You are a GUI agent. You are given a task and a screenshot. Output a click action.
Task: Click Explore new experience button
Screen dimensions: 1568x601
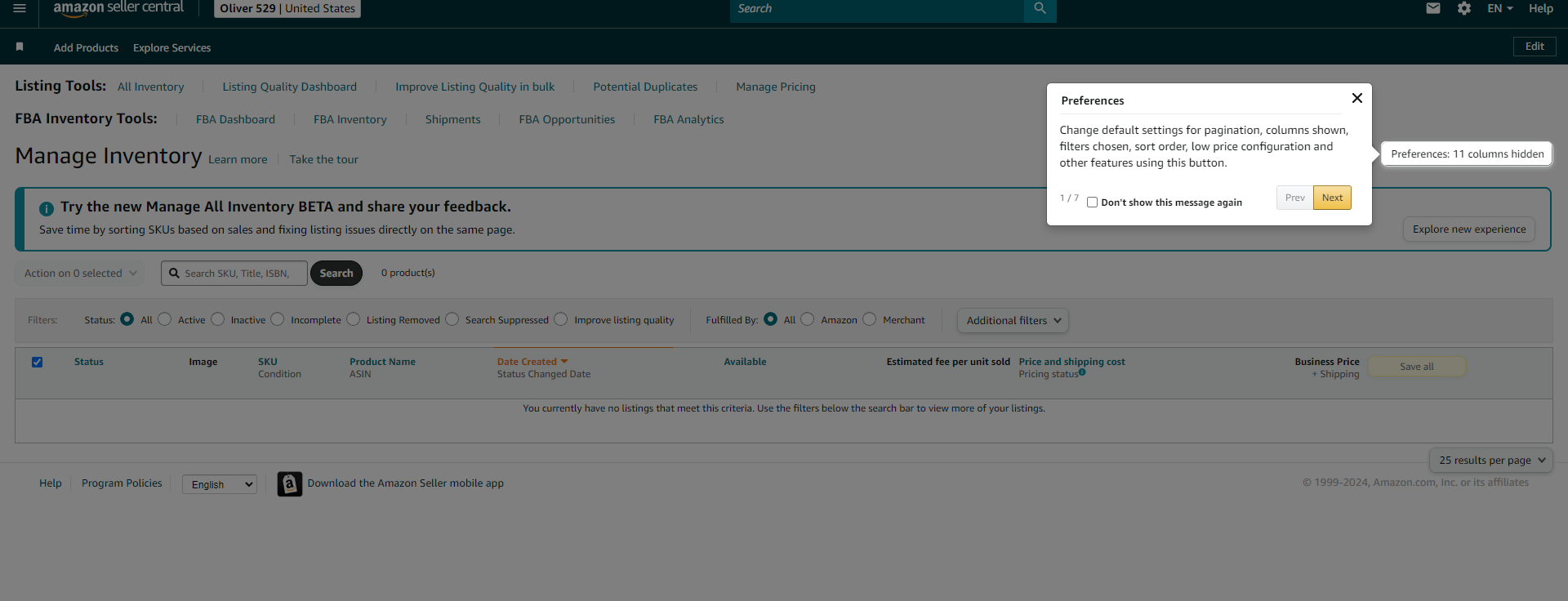coord(1469,229)
